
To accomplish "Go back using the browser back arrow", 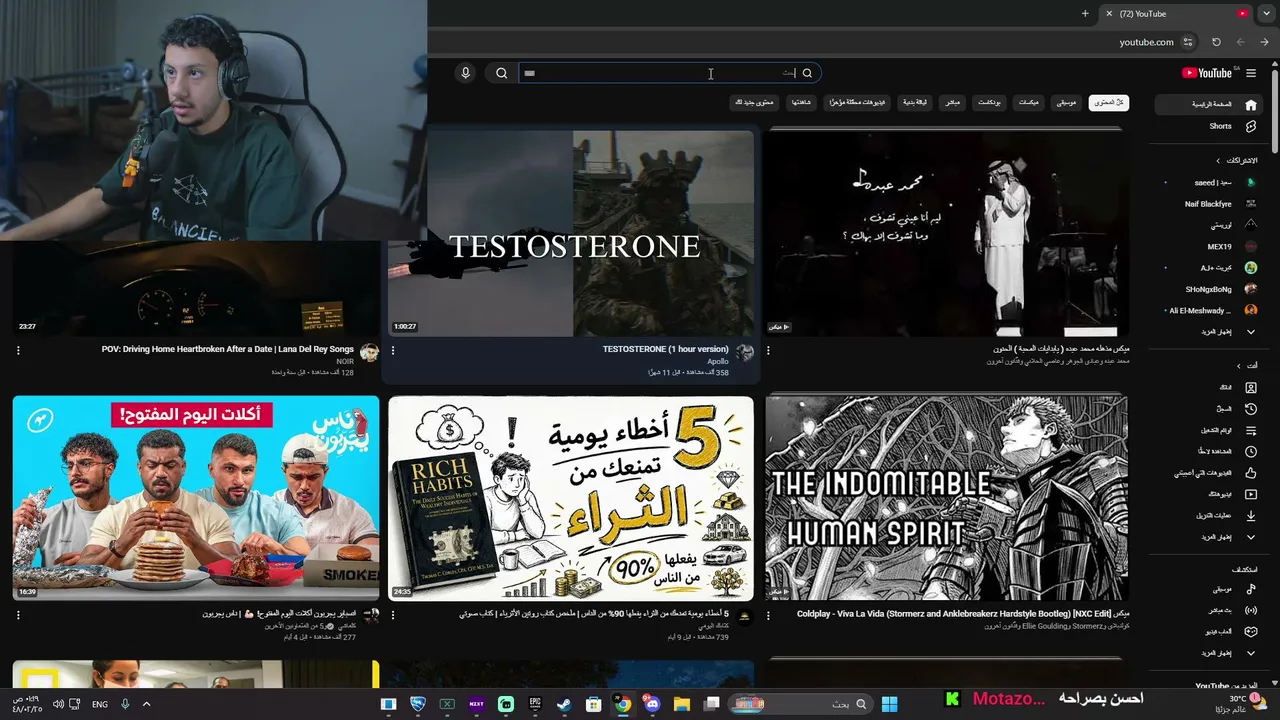I will coord(1241,42).
